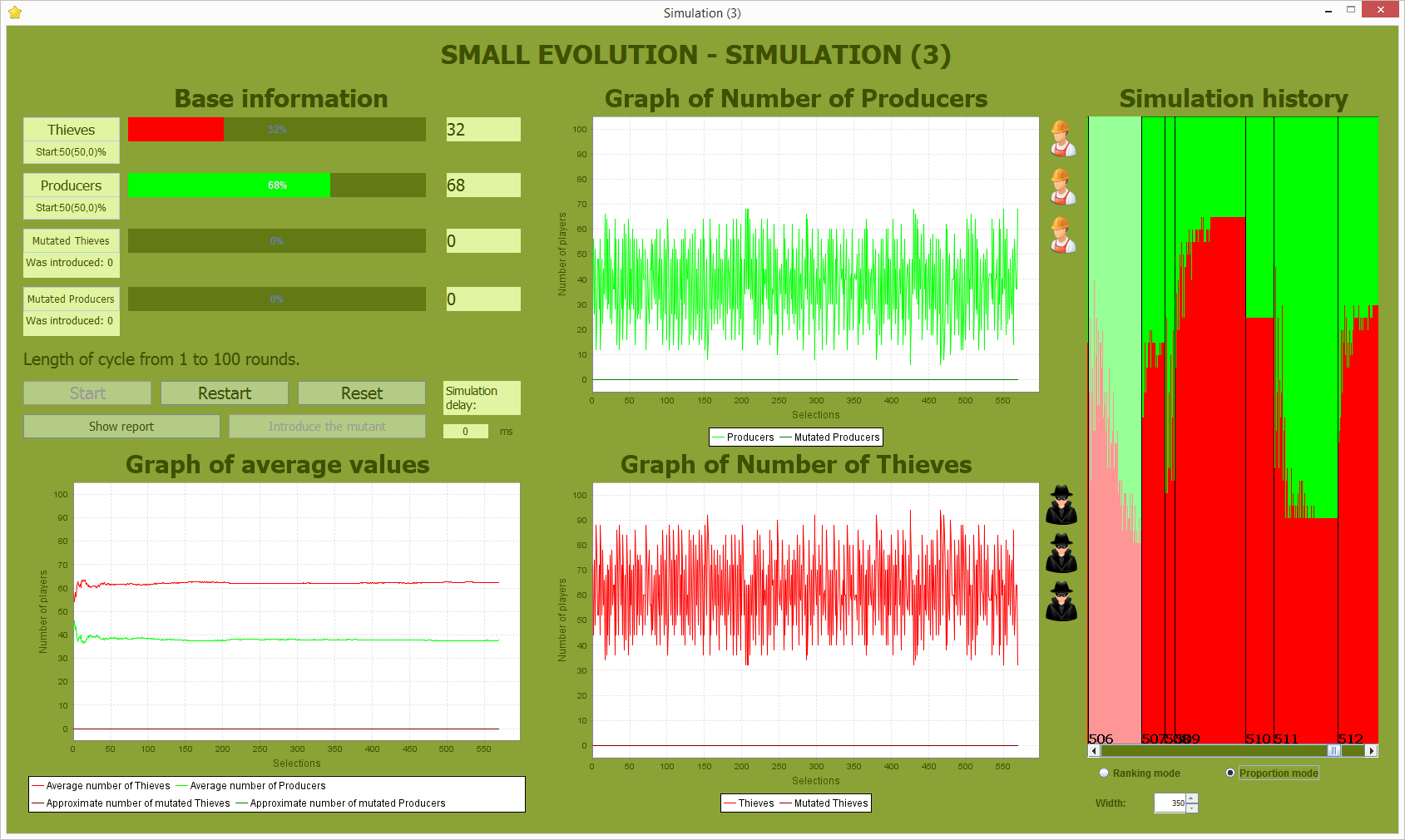This screenshot has height=840, width=1405.
Task: Click the Mutated Producers 0% progress bar
Action: click(277, 299)
